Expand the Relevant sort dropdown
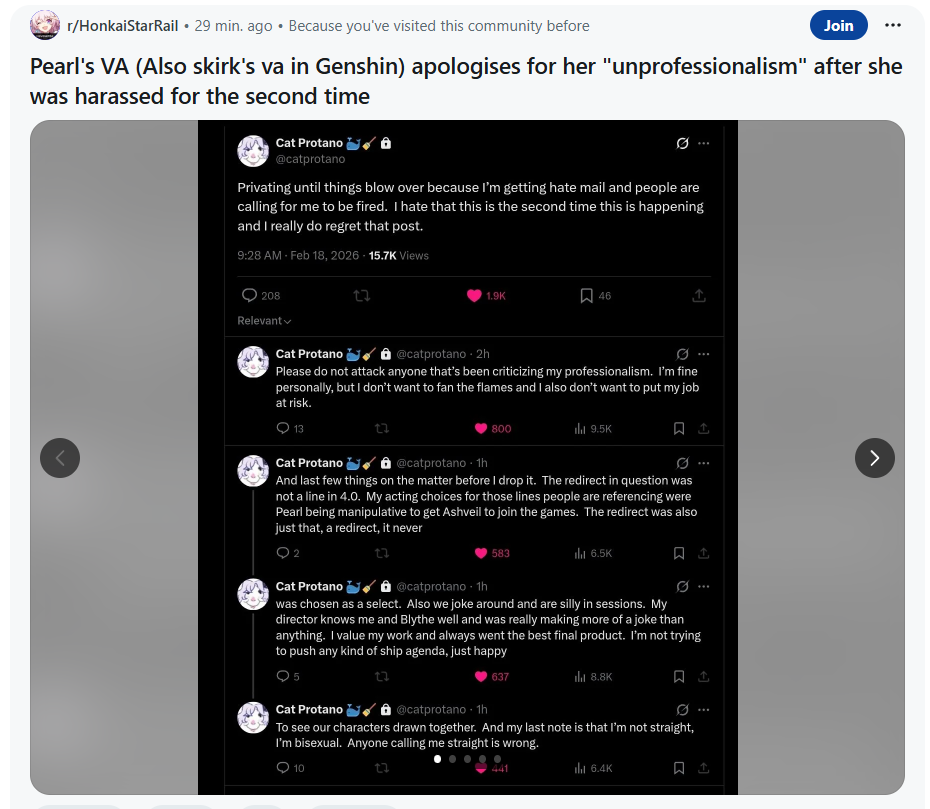 264,321
